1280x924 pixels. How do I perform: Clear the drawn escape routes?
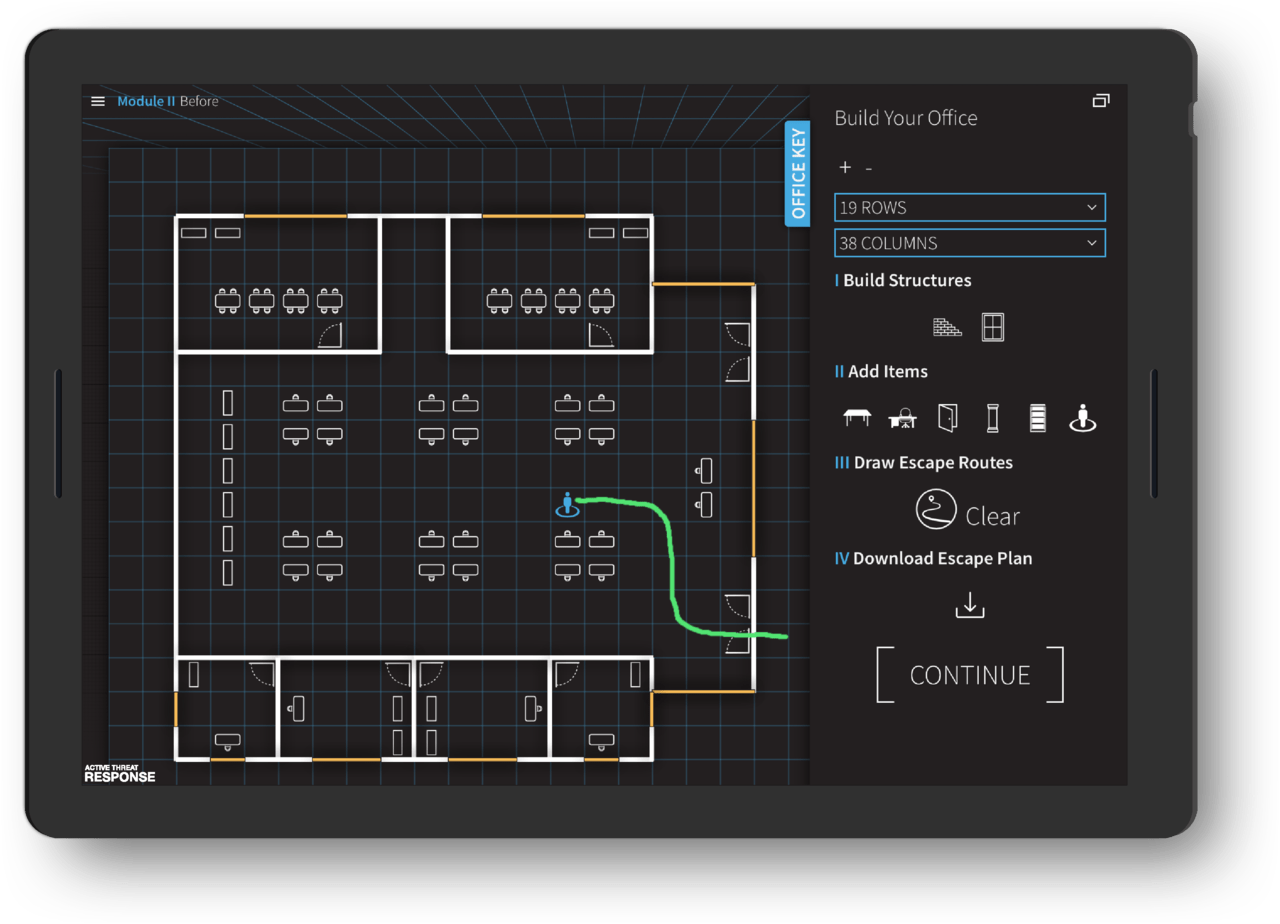click(992, 517)
